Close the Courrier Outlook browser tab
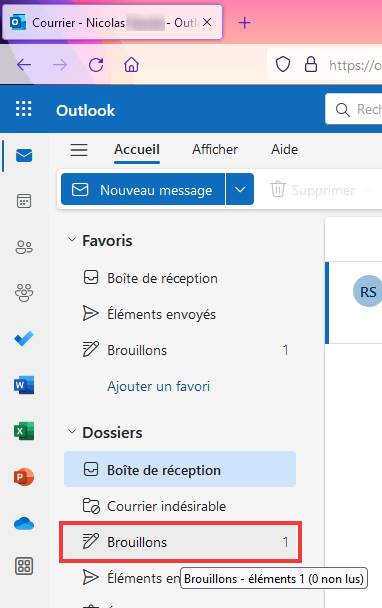Screen dimensions: 382x608 [x=207, y=22]
